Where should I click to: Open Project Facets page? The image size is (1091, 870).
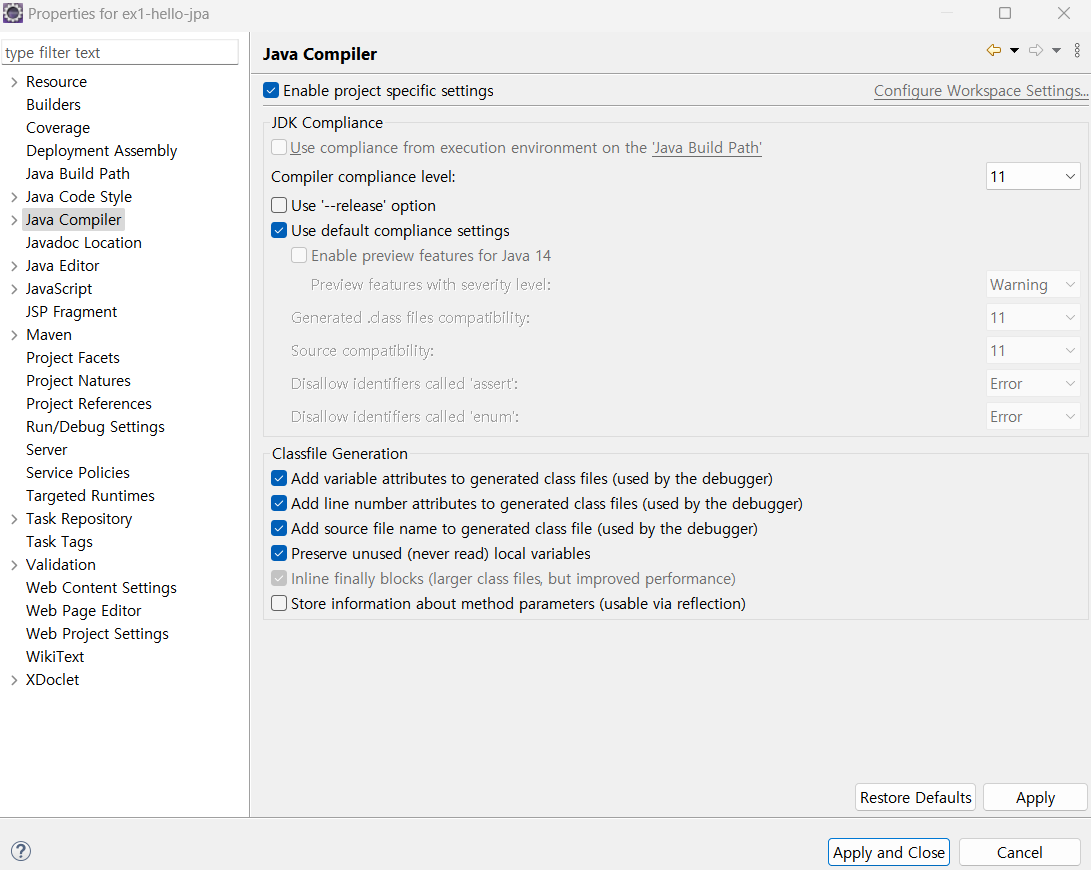(x=73, y=357)
